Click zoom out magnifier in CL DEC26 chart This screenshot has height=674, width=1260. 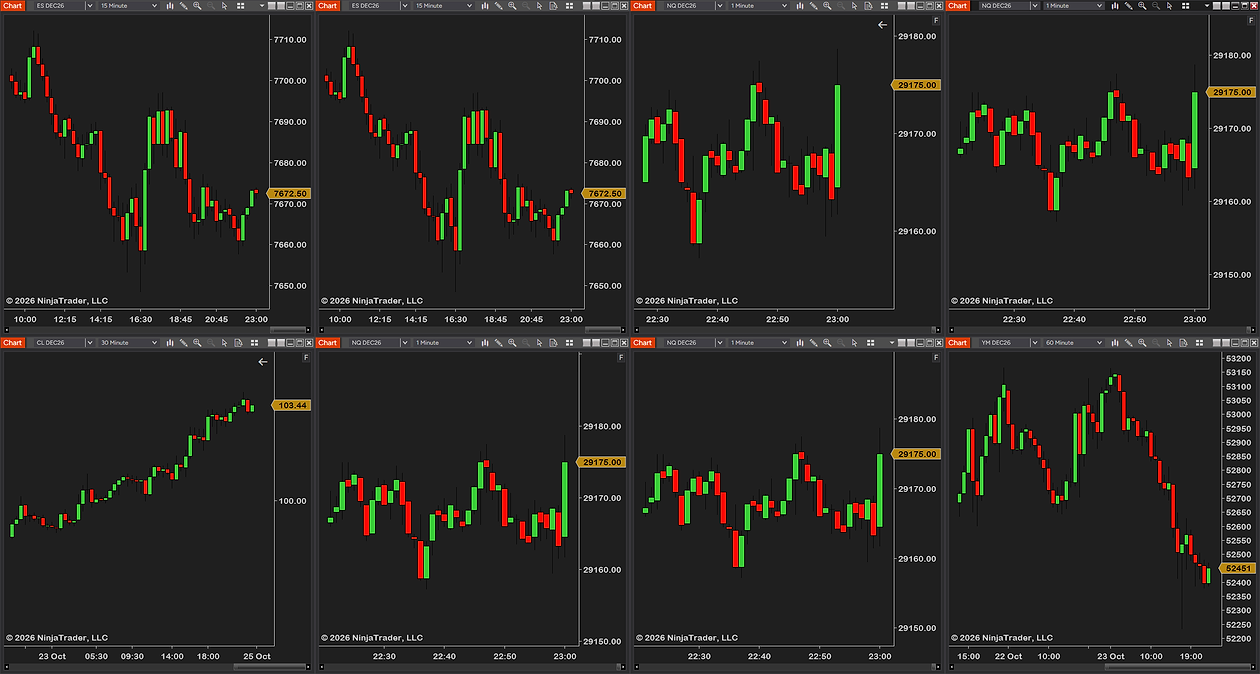211,343
